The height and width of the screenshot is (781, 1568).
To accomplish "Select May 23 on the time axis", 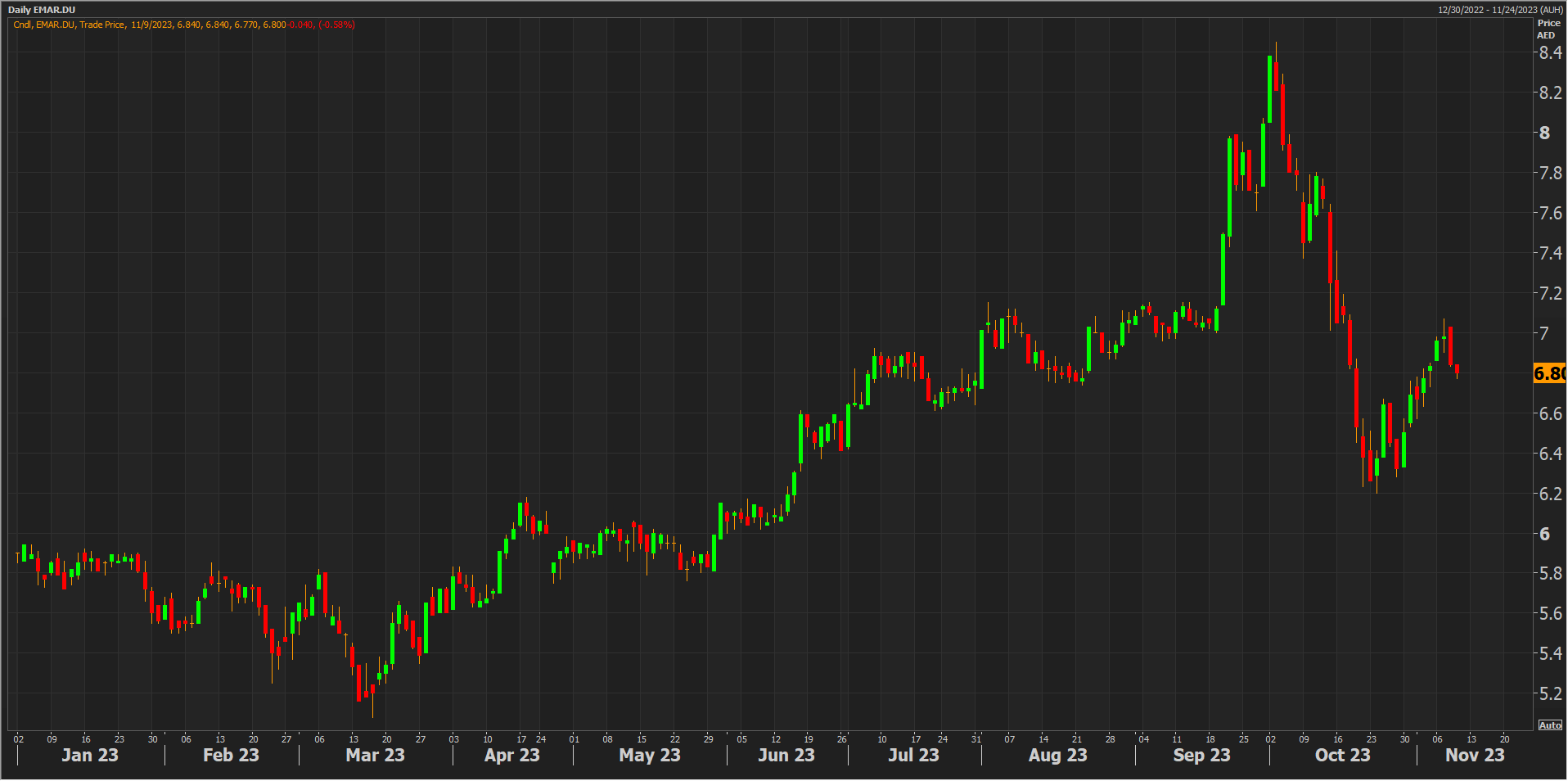I will click(650, 755).
